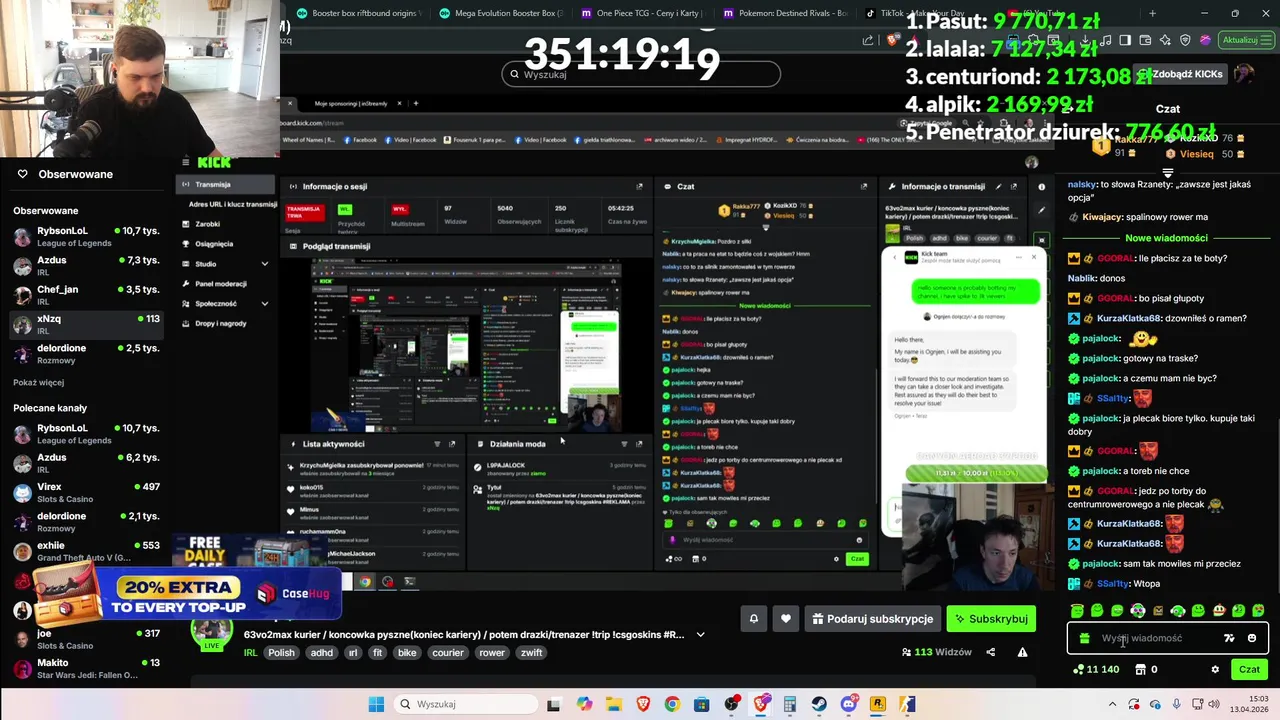
Task: Open Calculator from the taskbar
Action: (x=790, y=704)
